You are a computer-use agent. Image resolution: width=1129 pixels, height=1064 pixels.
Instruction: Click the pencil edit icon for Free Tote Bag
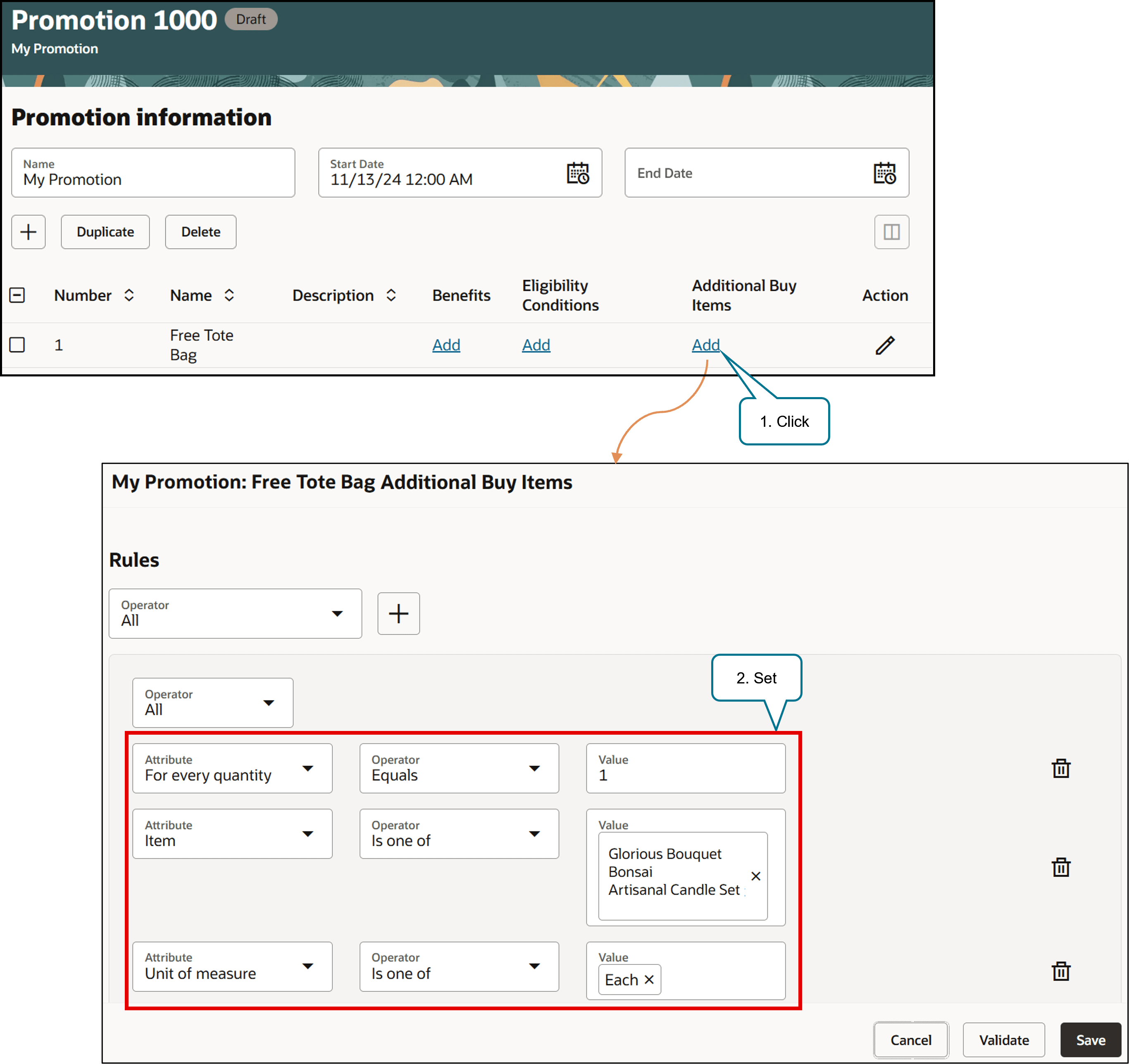click(x=884, y=345)
